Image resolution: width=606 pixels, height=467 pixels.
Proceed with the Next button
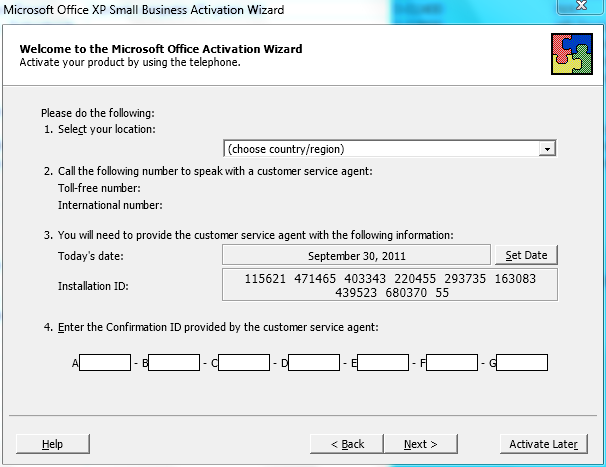tap(420, 444)
